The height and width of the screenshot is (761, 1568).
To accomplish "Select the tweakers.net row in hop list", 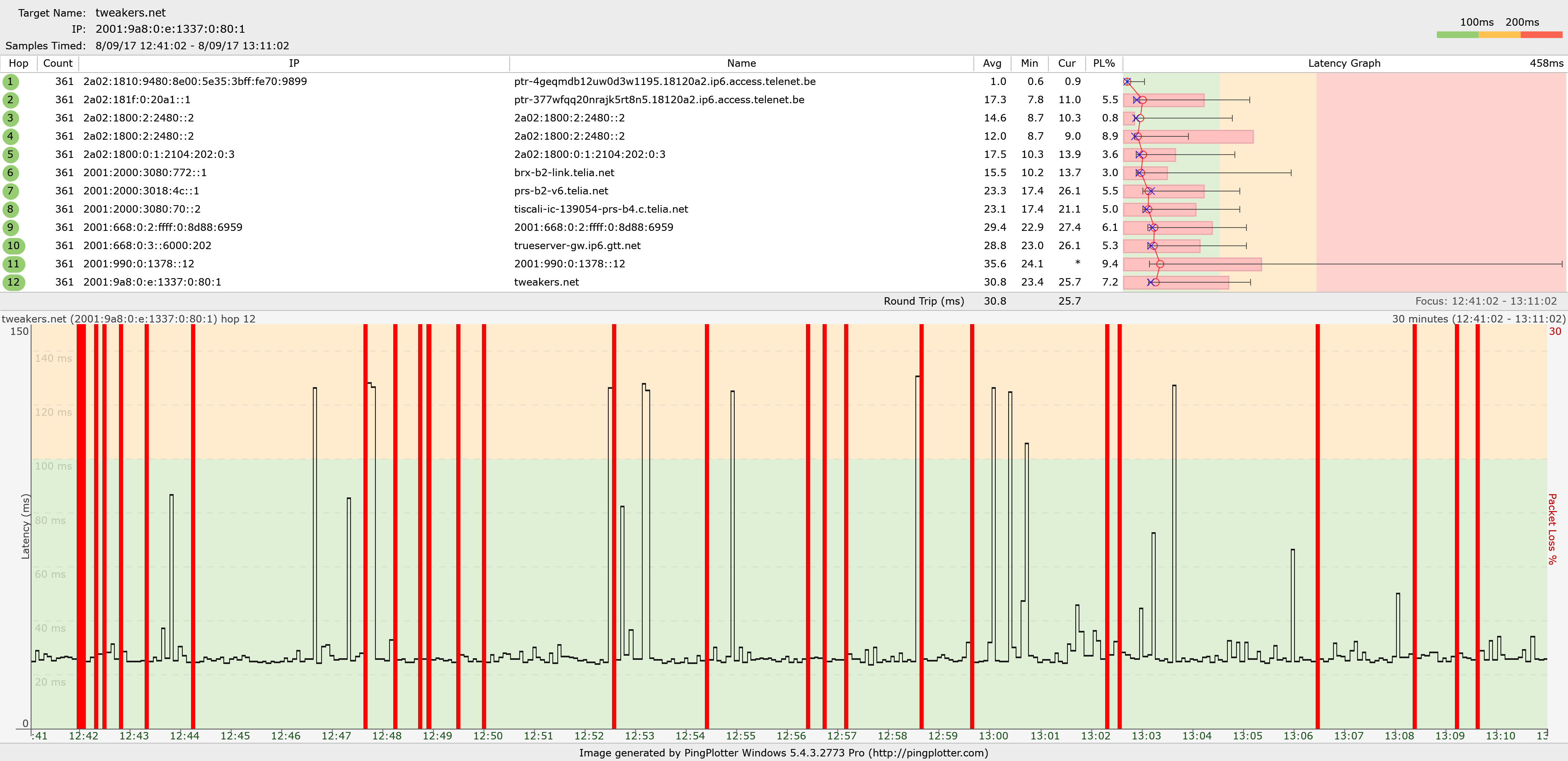I will (x=546, y=283).
